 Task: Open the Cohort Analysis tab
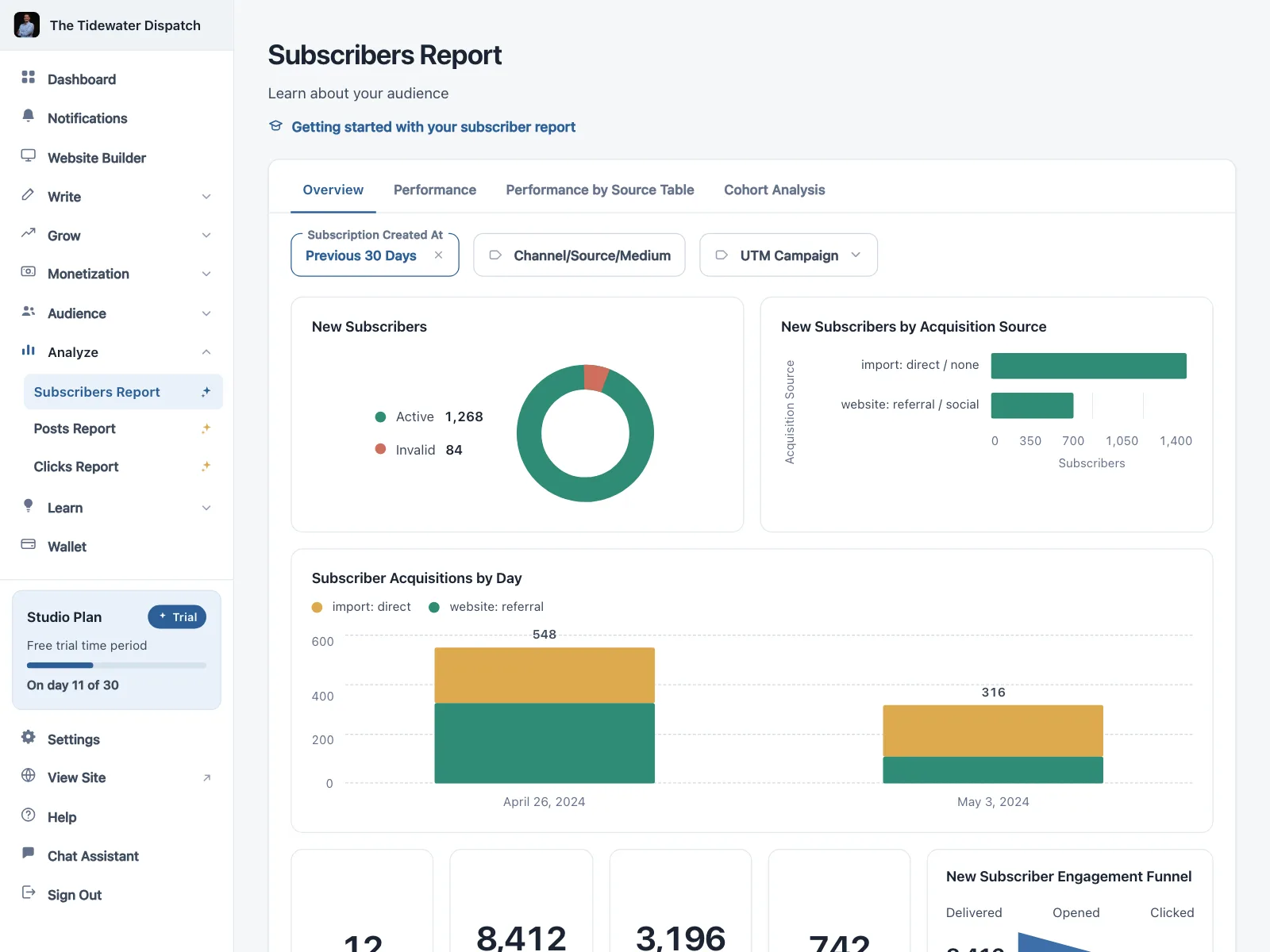(x=775, y=190)
